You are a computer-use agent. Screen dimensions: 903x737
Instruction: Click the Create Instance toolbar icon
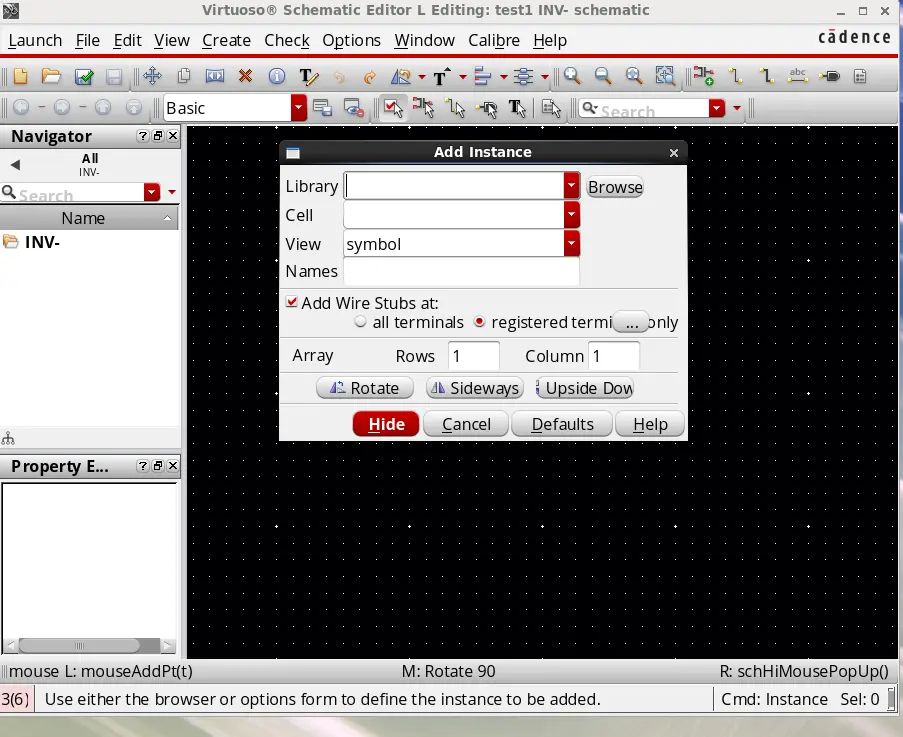click(x=704, y=76)
